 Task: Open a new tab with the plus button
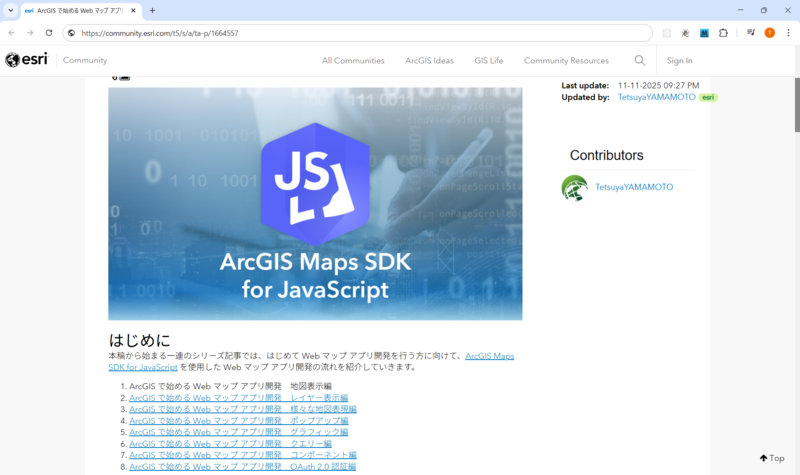(153, 10)
